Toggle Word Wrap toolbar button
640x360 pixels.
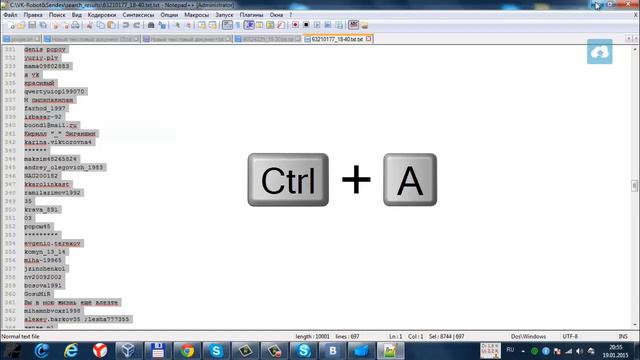pos(227,25)
